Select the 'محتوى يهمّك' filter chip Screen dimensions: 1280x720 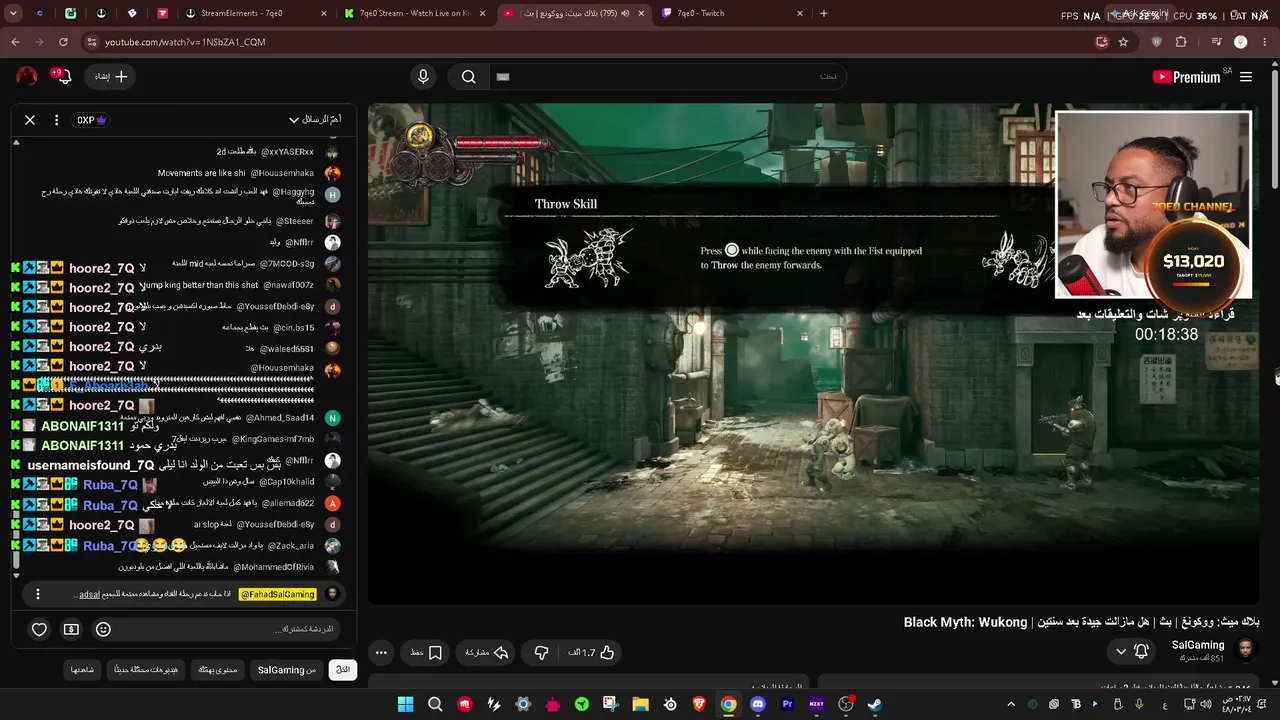click(217, 670)
